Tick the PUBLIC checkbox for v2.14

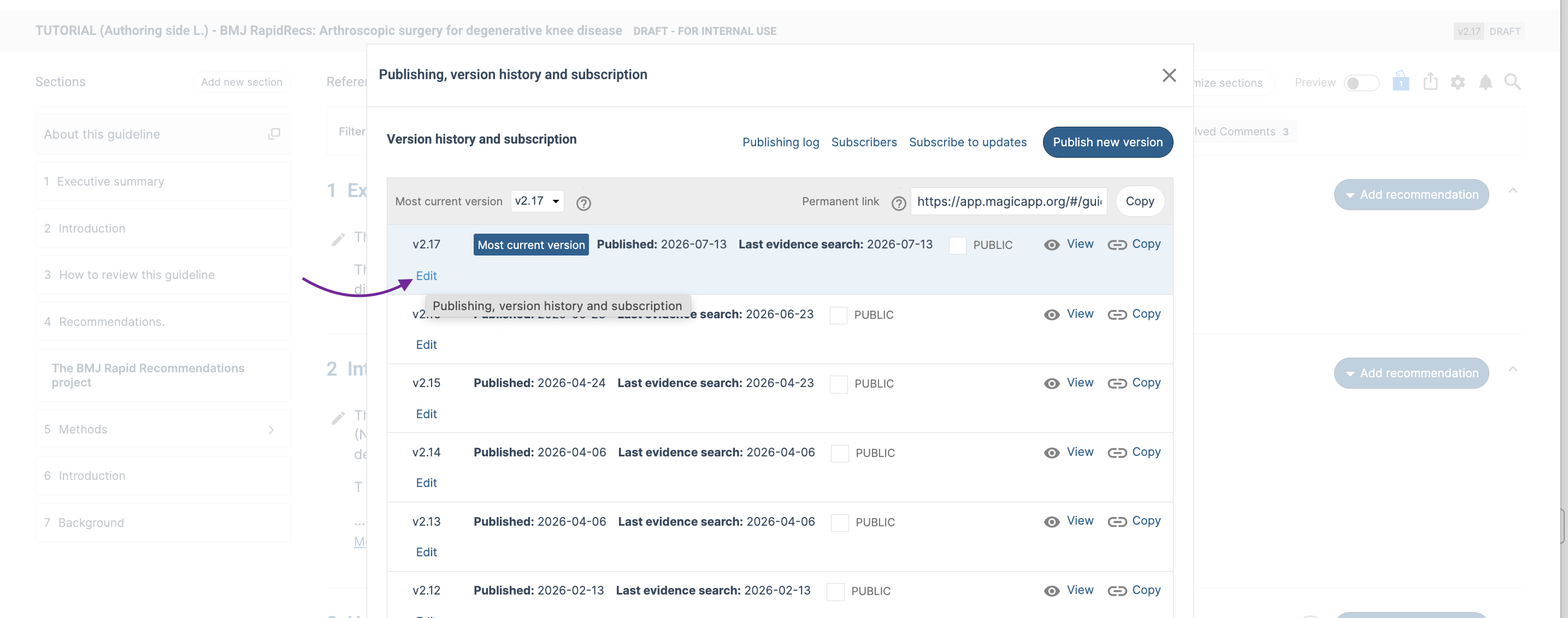pyautogui.click(x=839, y=453)
